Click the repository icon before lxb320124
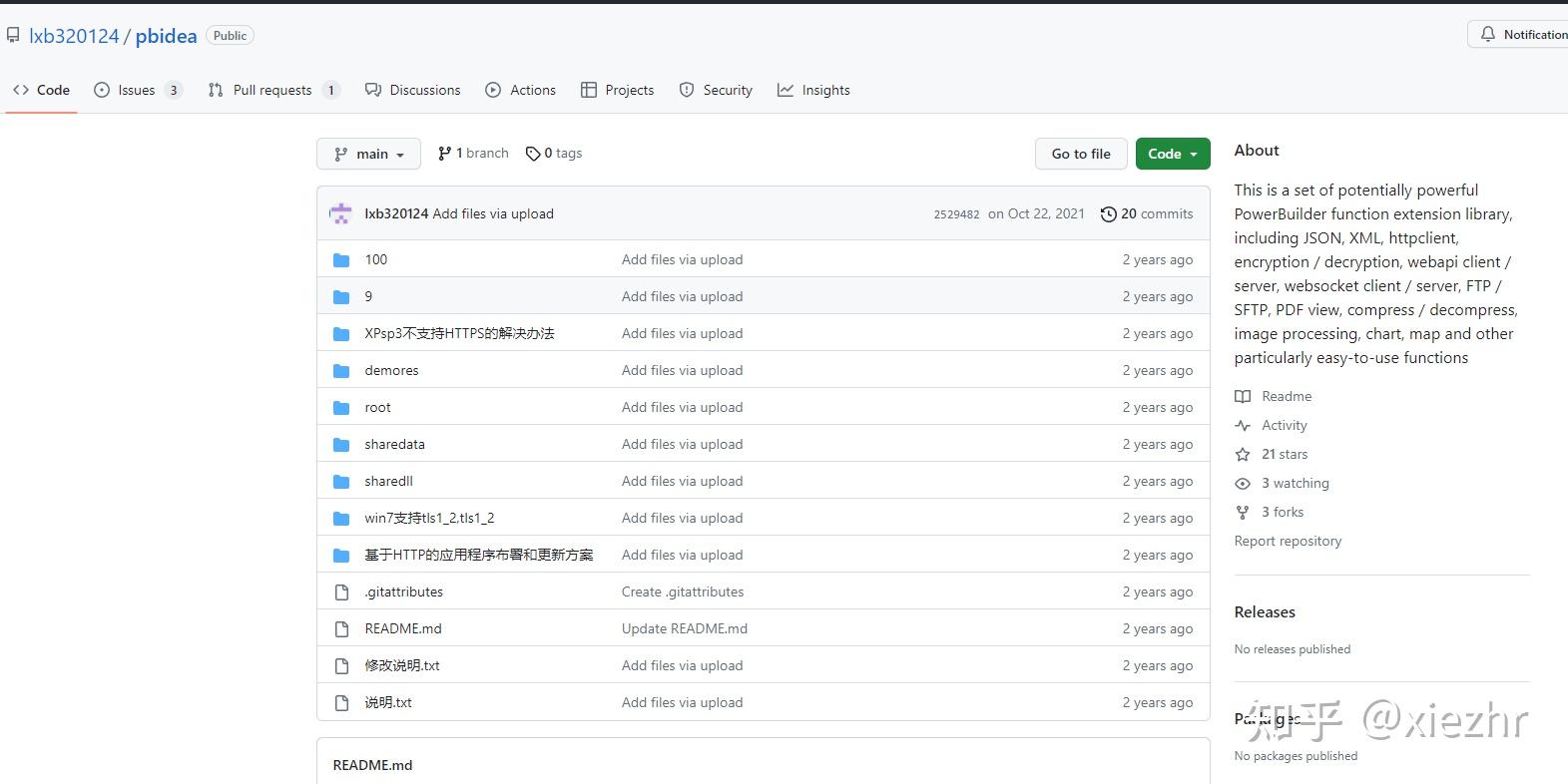 point(13,36)
